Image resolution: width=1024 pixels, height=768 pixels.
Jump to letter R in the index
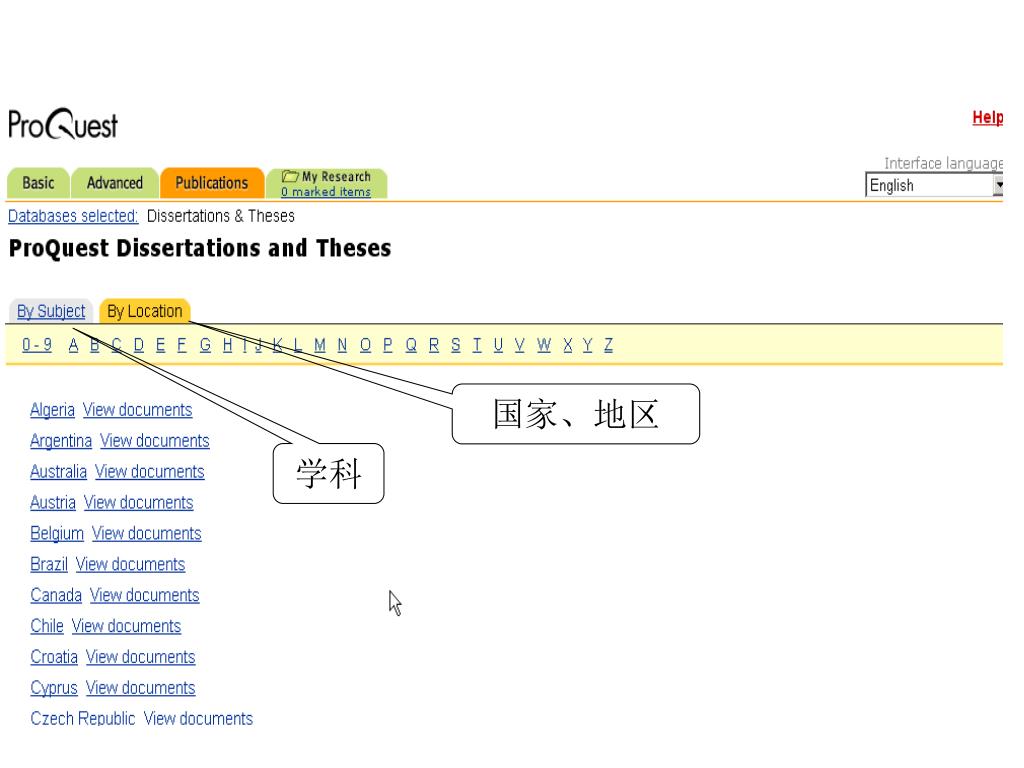tap(434, 345)
